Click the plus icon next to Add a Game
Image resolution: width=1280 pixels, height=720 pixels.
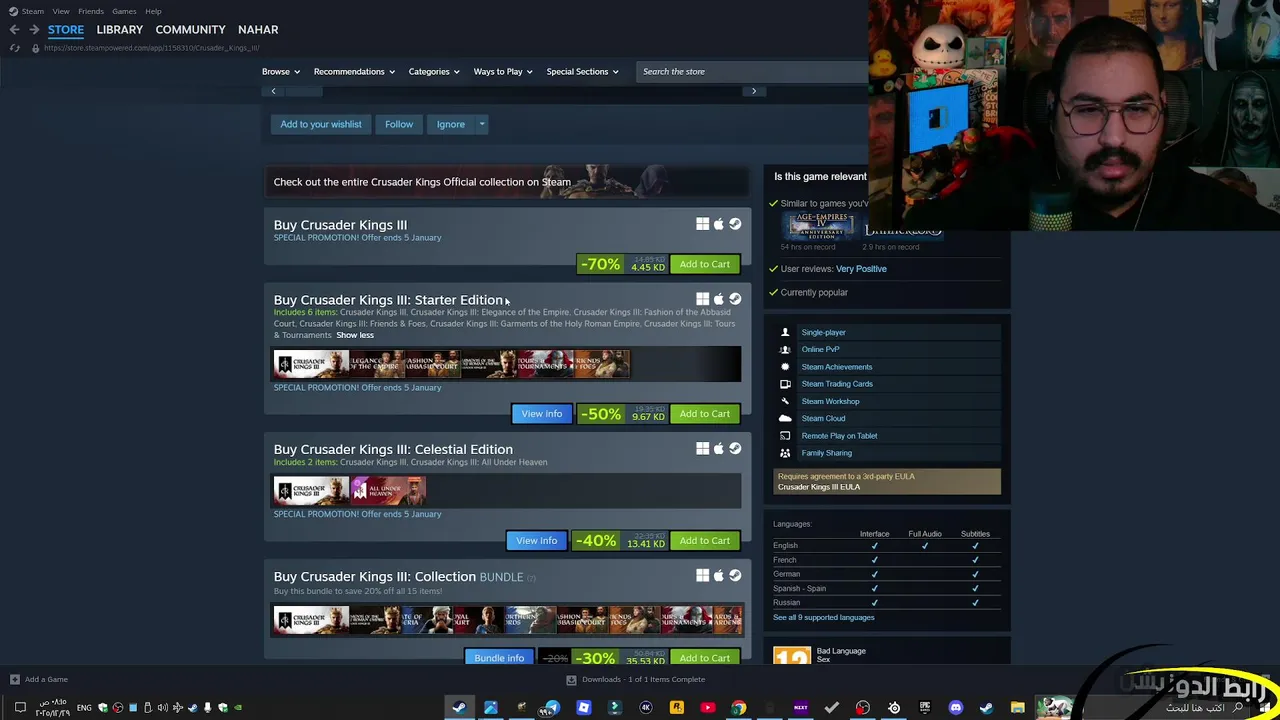pyautogui.click(x=14, y=679)
